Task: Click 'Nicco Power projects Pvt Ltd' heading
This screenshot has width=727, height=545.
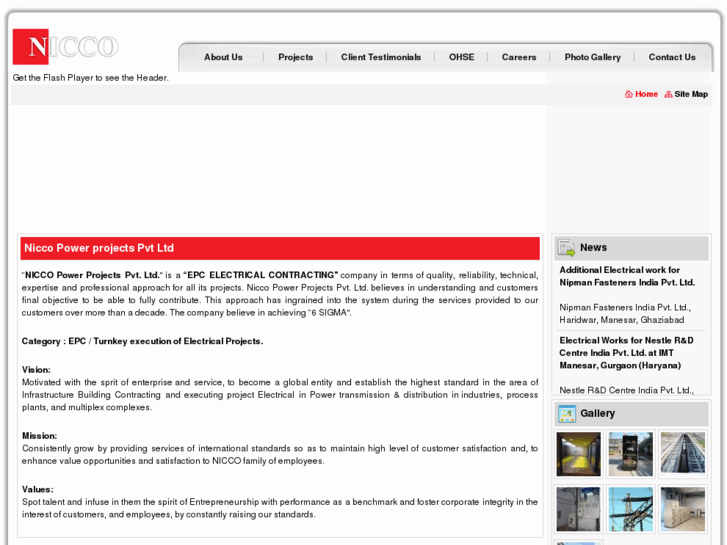Action: pos(99,248)
